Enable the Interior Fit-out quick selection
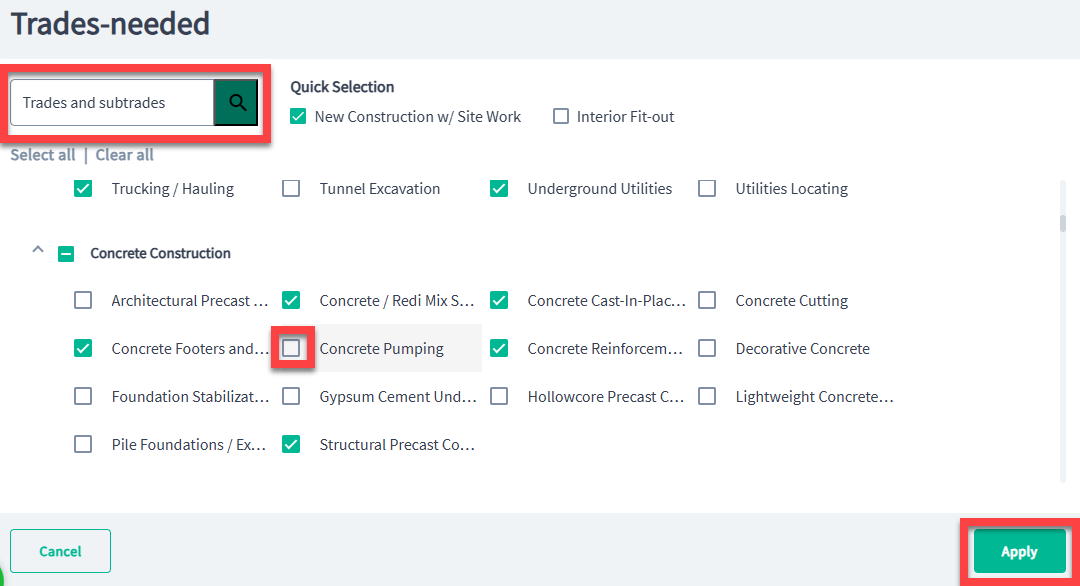This screenshot has width=1080, height=586. point(561,116)
